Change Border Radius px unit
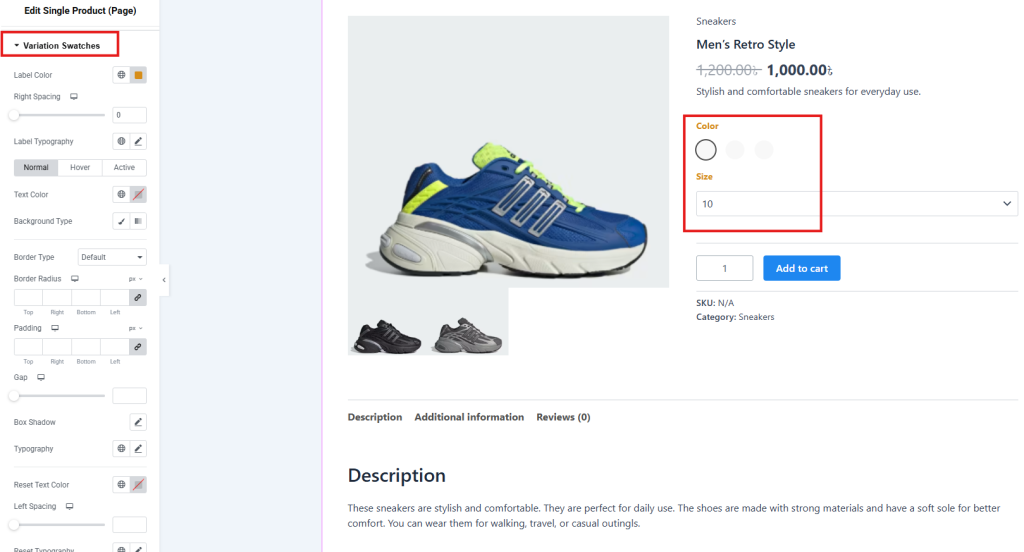The image size is (1024, 552). click(135, 279)
